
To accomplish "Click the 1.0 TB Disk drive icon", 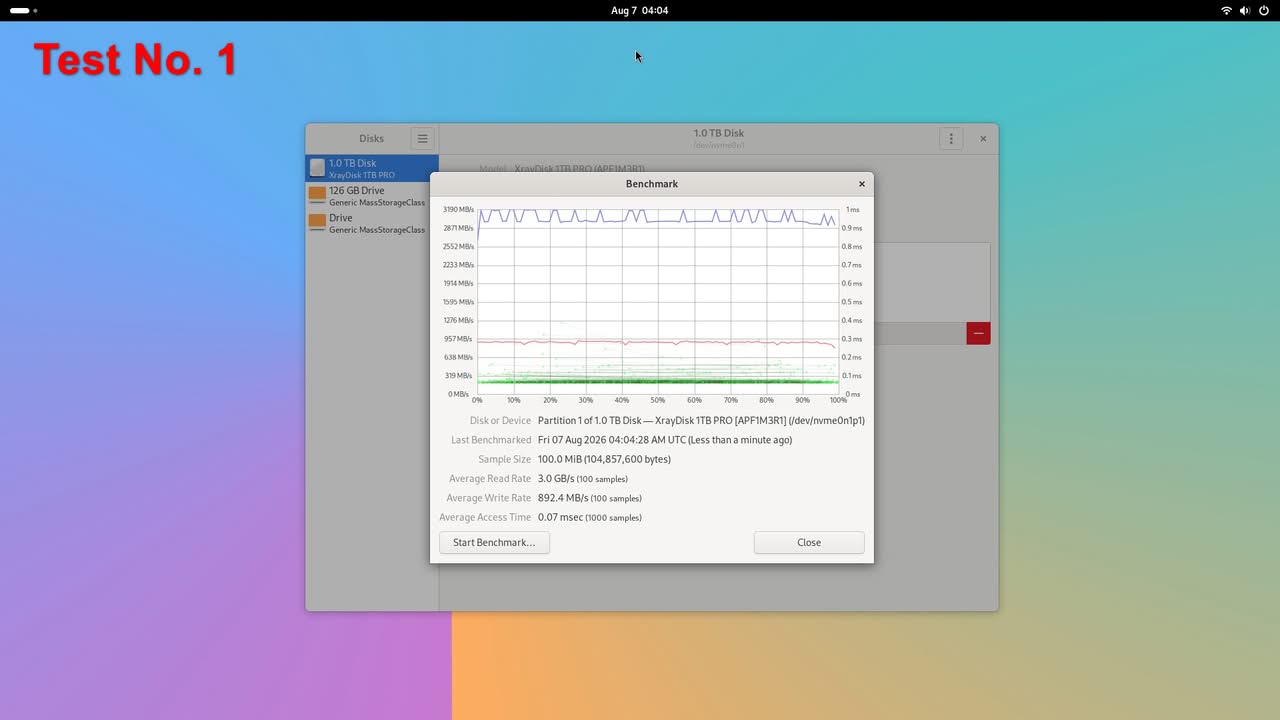I will [x=317, y=168].
